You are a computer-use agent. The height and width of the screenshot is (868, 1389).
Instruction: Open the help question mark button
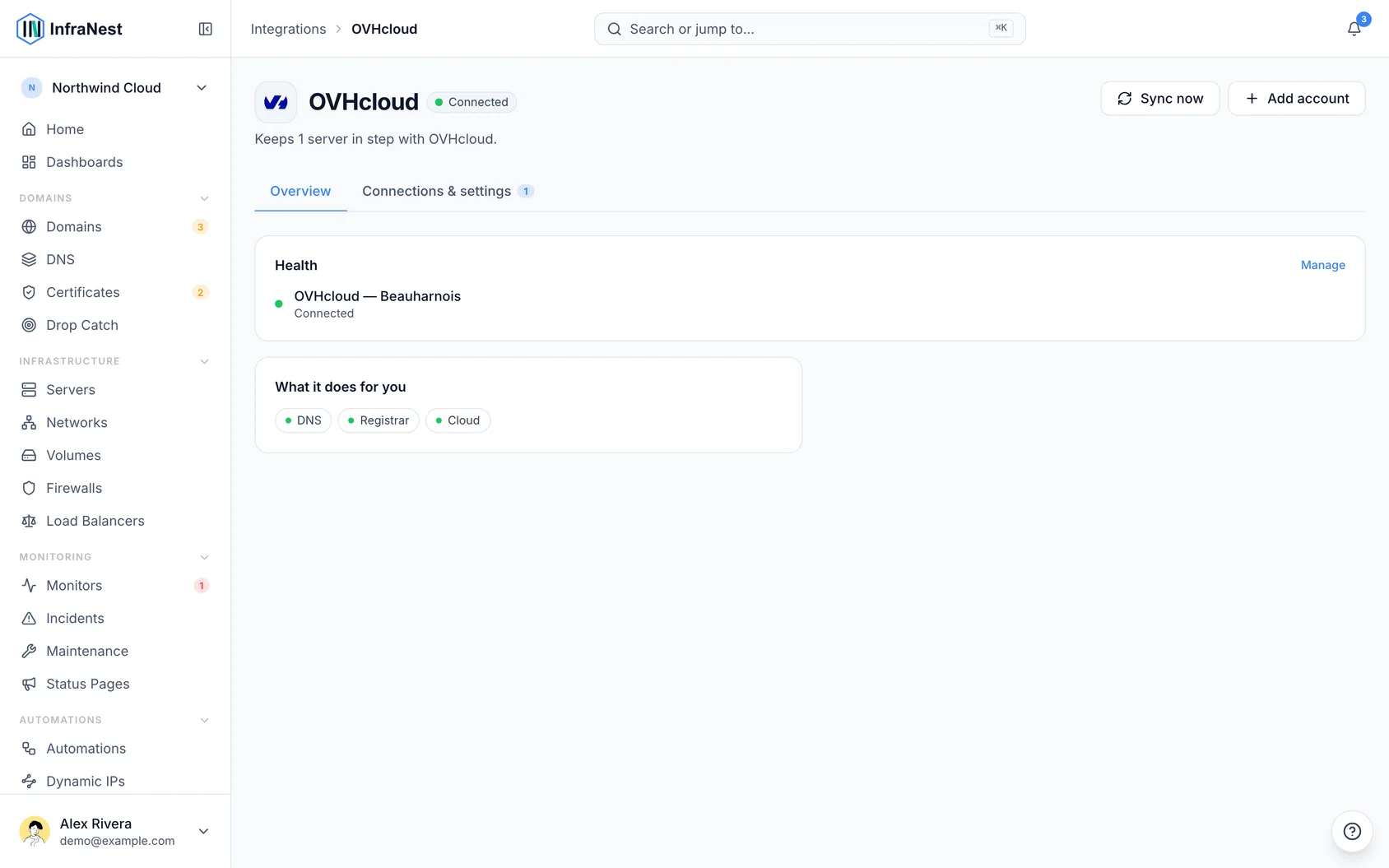coord(1352,831)
